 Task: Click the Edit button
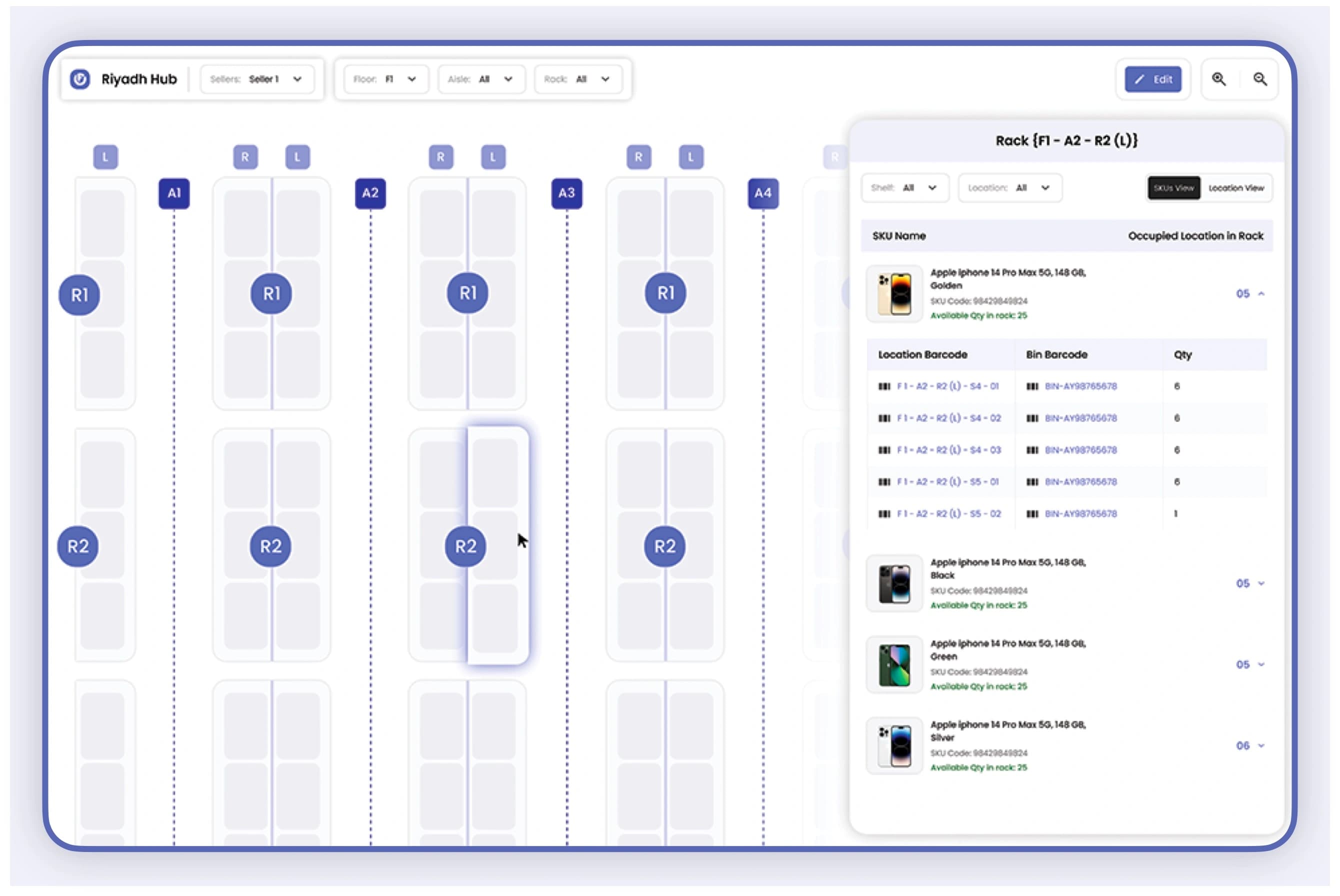1152,79
